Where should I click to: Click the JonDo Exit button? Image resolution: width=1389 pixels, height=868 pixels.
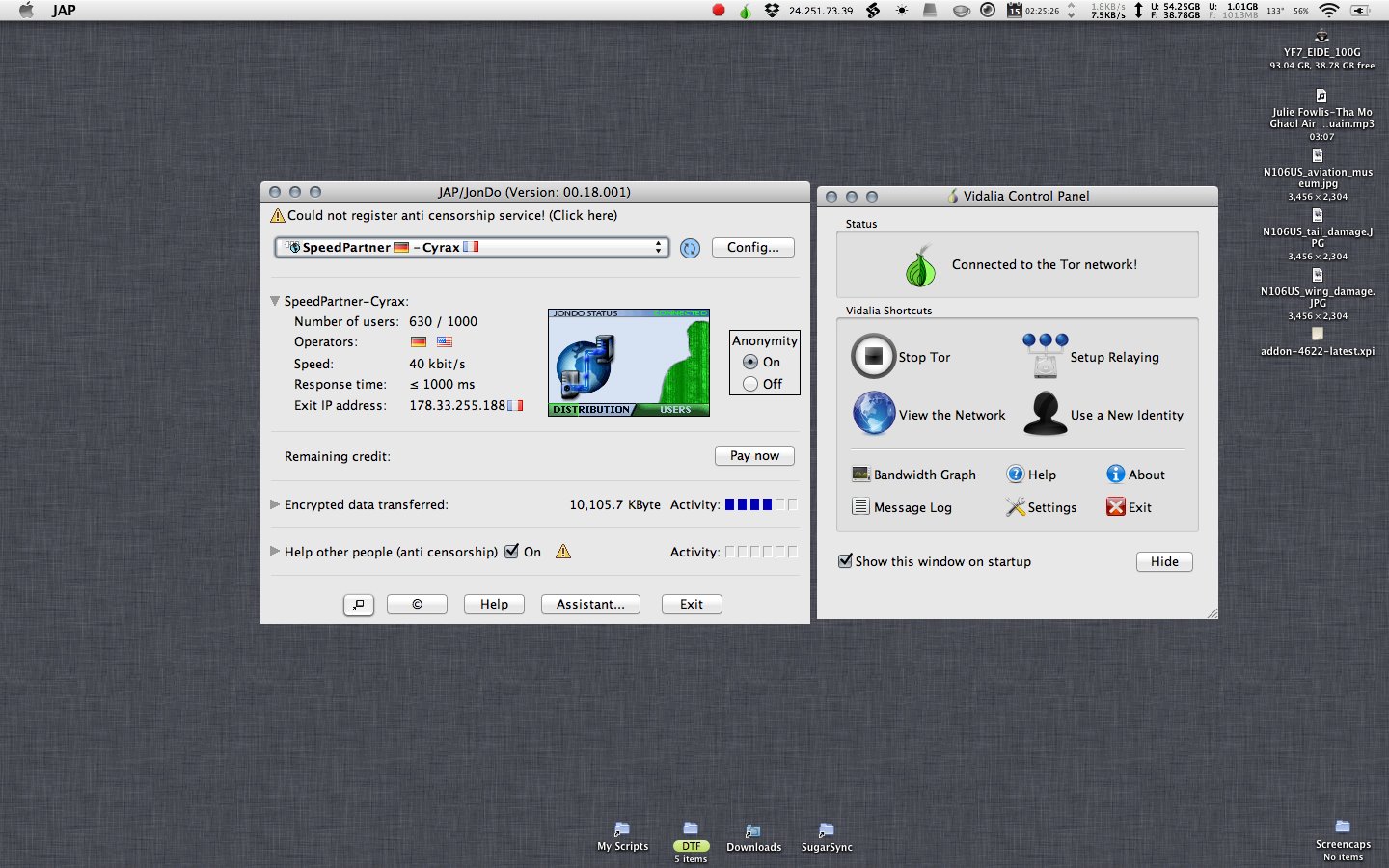click(x=692, y=604)
